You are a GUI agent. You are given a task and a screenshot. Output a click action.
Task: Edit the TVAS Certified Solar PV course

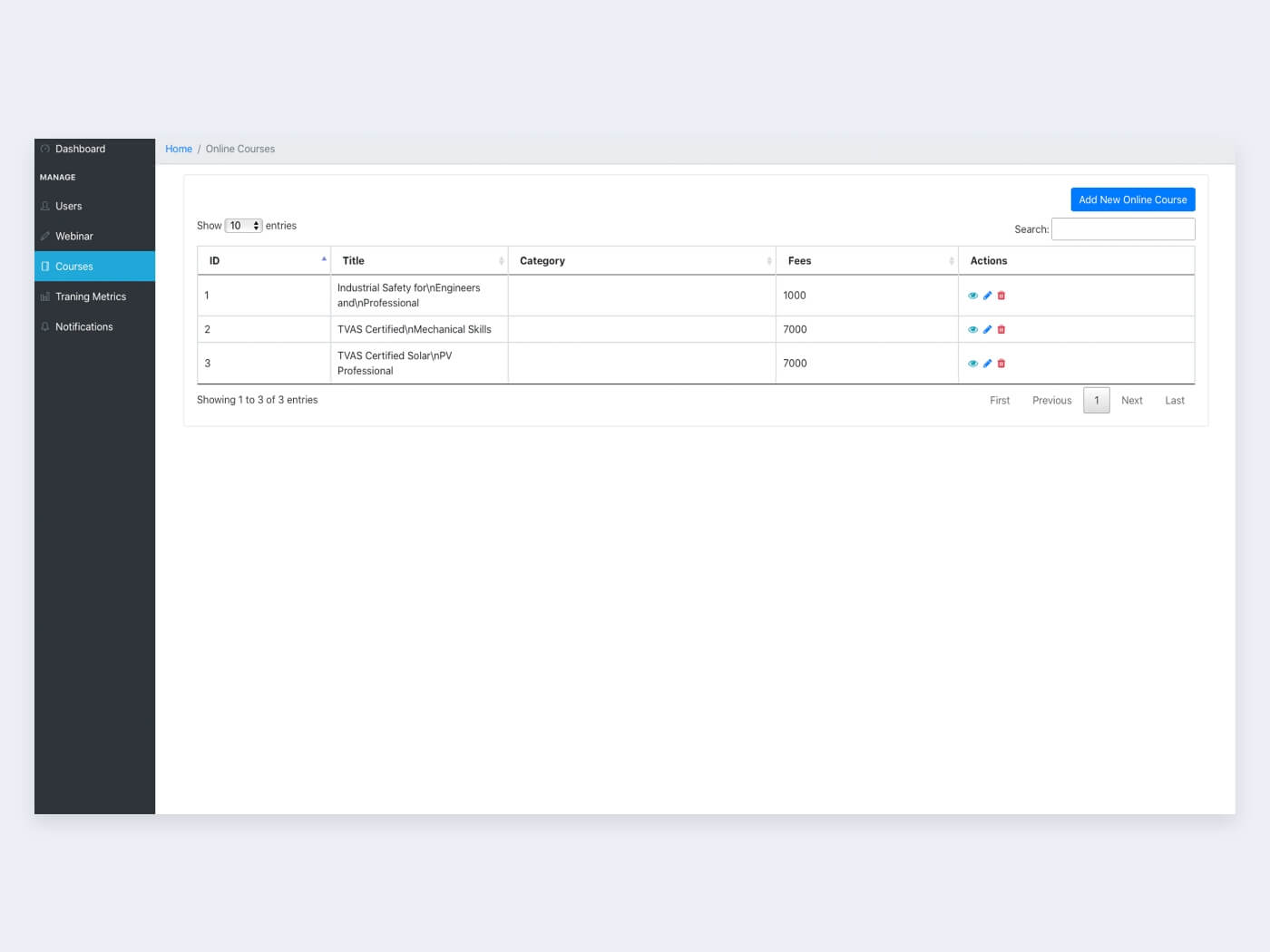pos(987,364)
